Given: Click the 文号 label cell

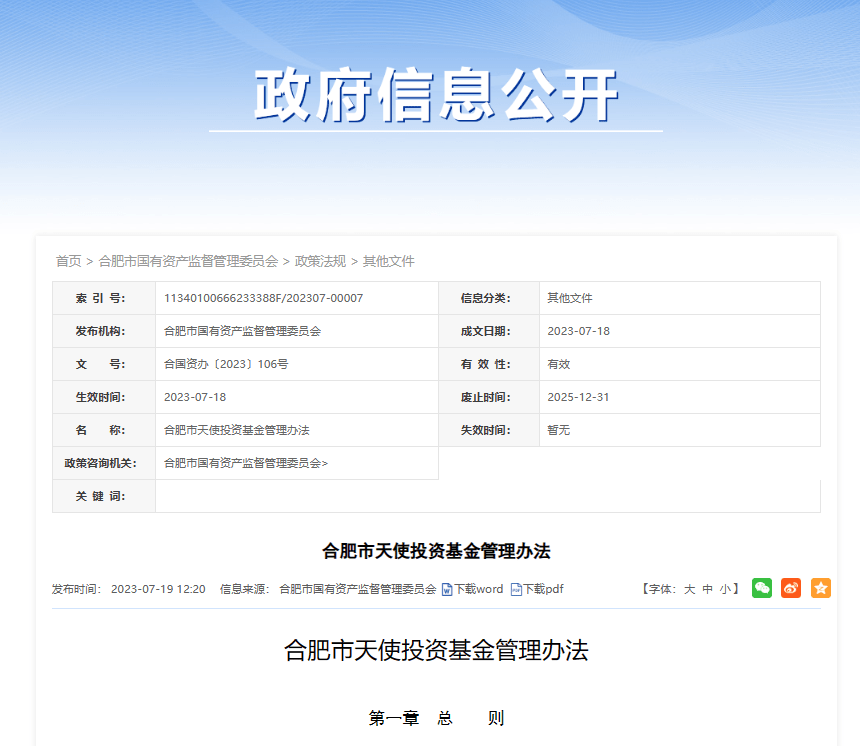Looking at the screenshot, I should point(104,364).
